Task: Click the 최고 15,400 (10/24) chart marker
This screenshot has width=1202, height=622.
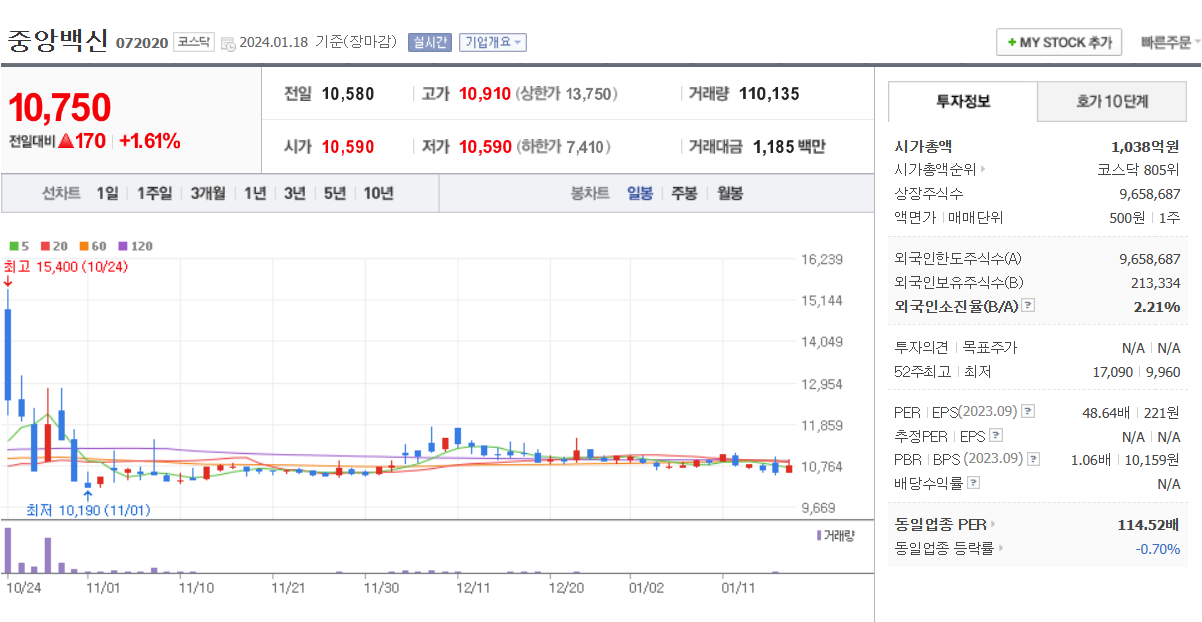Action: coord(66,267)
